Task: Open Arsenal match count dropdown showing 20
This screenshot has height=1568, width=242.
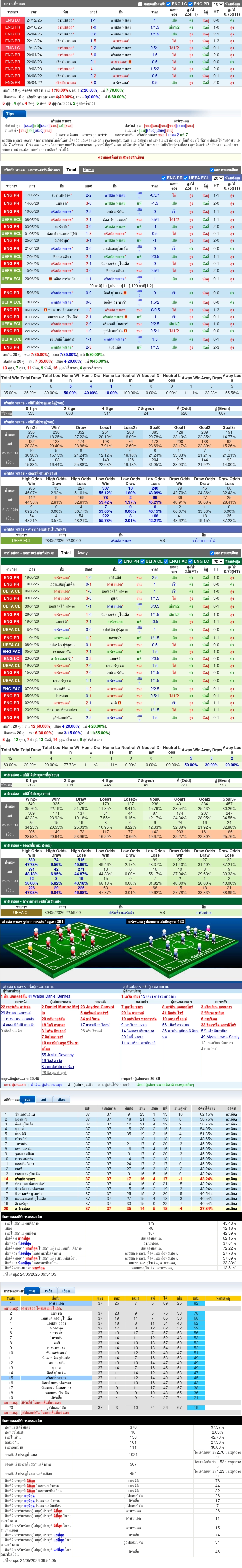Action: click(x=218, y=561)
